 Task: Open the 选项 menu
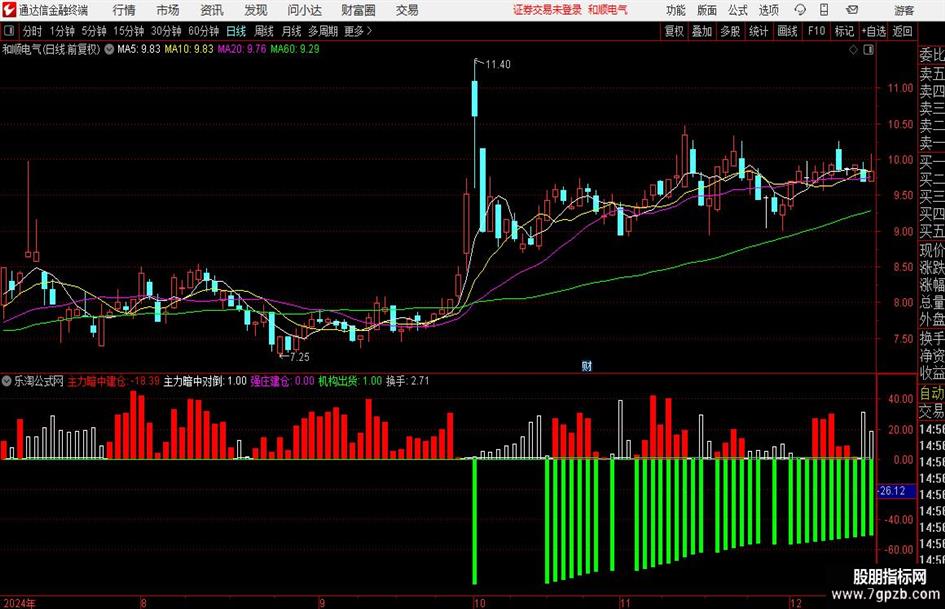point(768,10)
